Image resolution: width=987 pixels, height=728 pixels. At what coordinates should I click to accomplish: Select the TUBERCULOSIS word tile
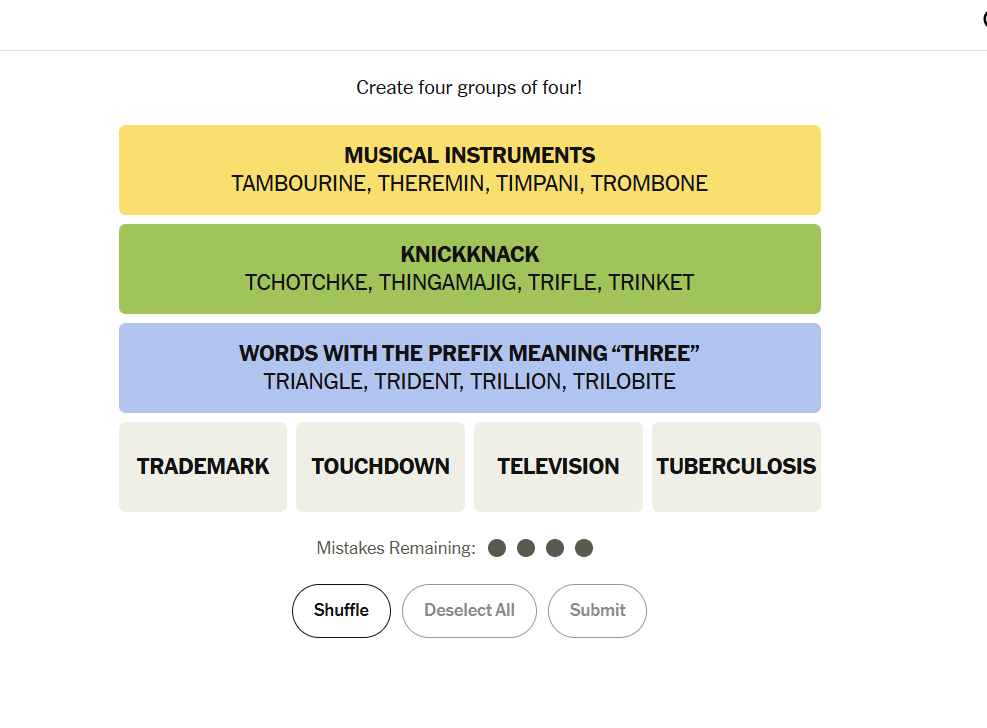pos(736,466)
